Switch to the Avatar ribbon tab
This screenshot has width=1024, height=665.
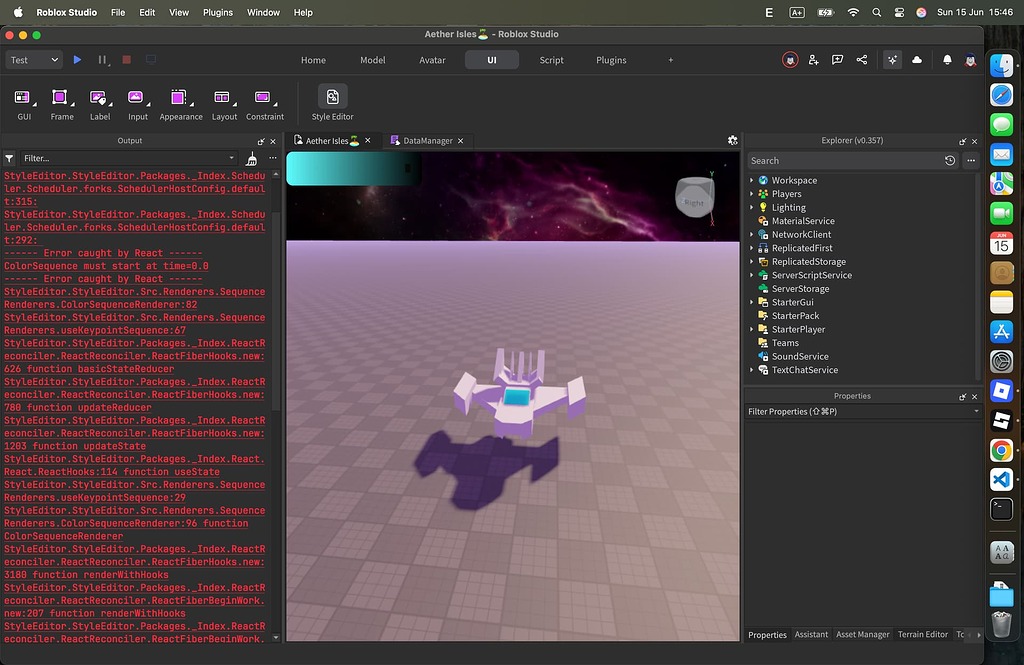pos(432,60)
